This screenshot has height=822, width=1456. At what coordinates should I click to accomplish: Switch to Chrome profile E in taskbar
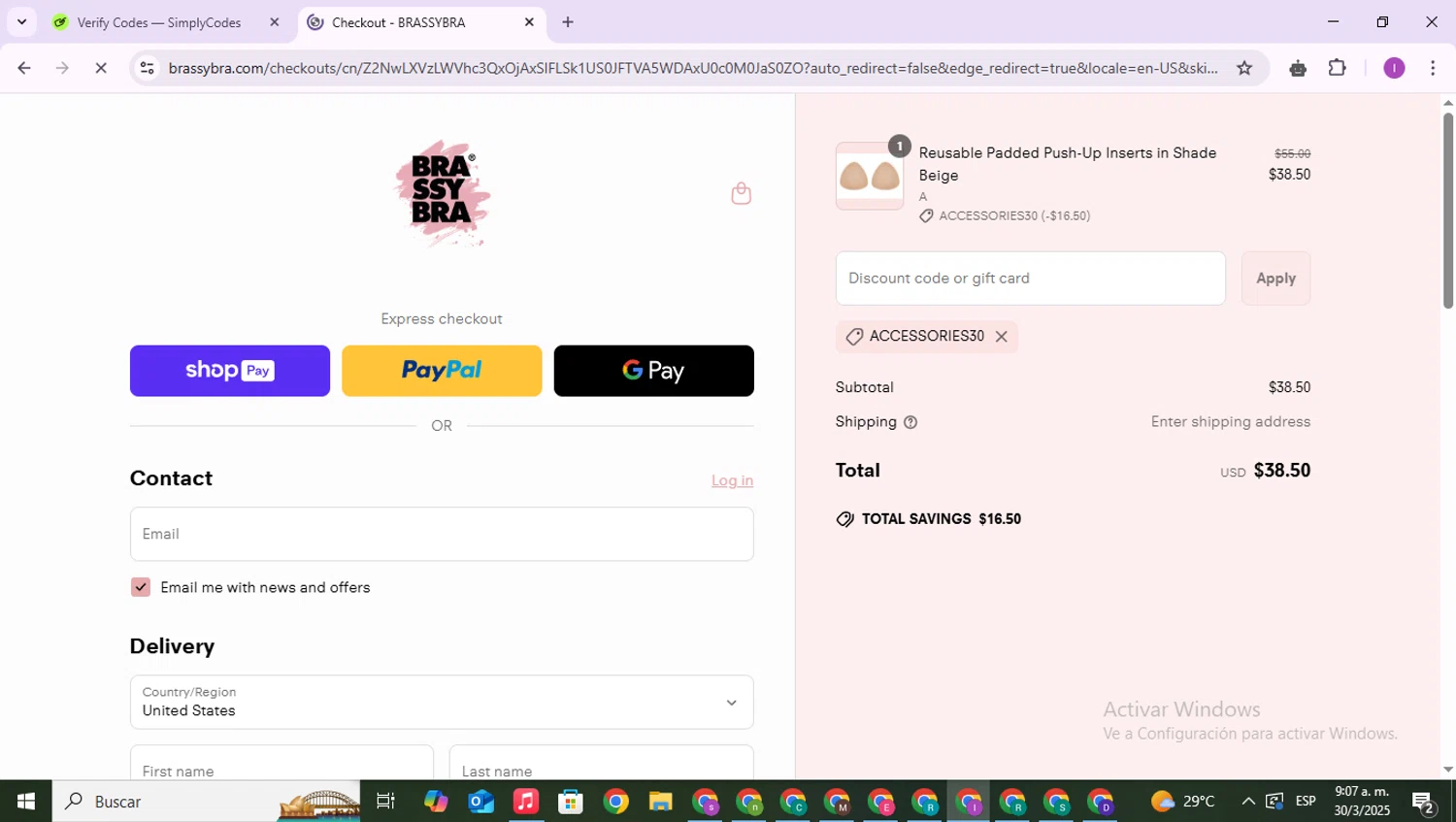click(x=880, y=802)
